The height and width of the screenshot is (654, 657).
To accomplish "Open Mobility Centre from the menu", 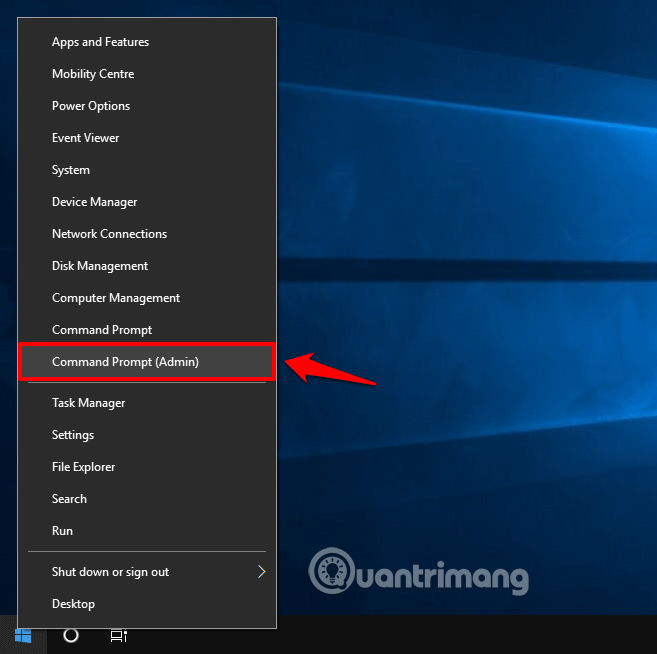I will (147, 74).
